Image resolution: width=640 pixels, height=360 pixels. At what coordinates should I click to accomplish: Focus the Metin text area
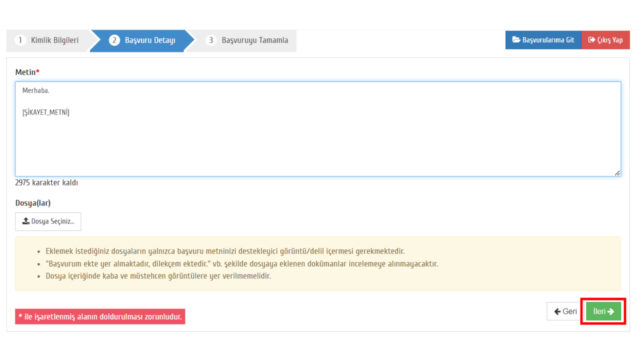click(x=318, y=129)
